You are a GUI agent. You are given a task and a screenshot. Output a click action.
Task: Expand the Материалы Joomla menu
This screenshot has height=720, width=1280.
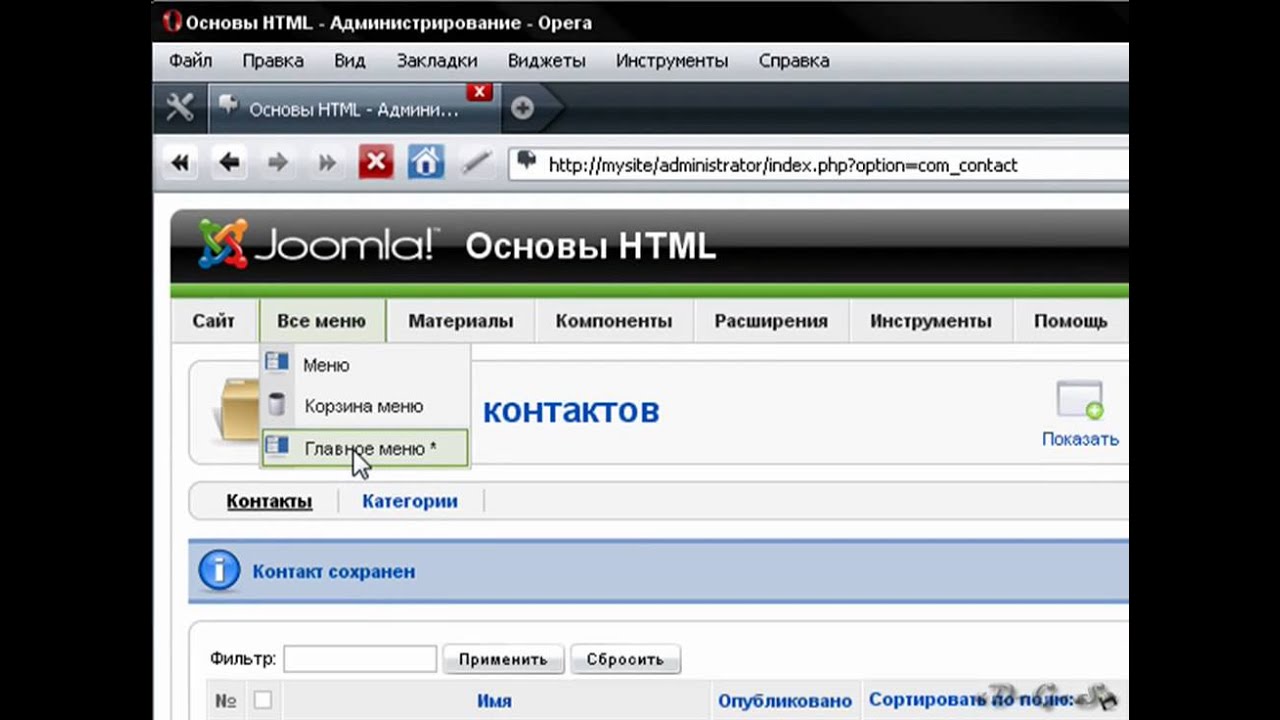click(x=461, y=321)
